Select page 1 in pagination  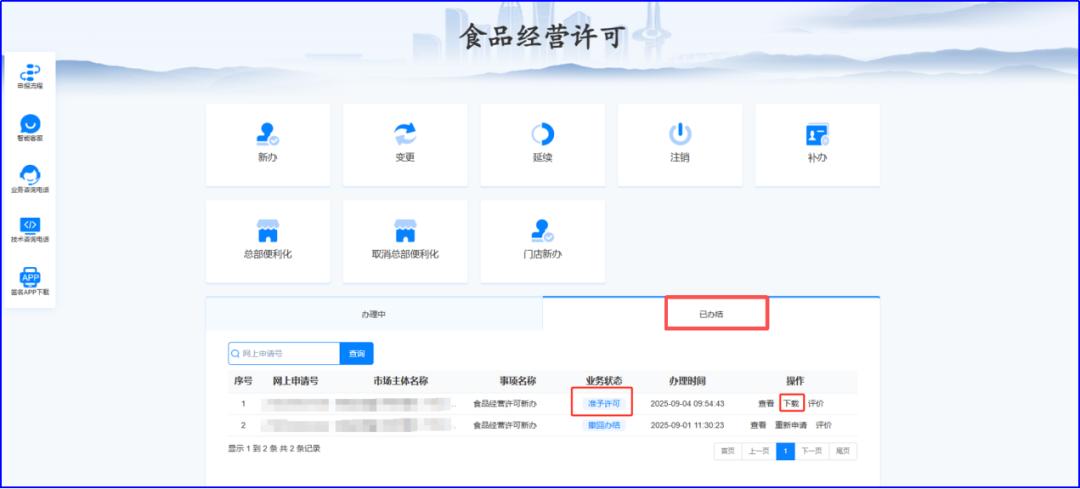coord(786,451)
